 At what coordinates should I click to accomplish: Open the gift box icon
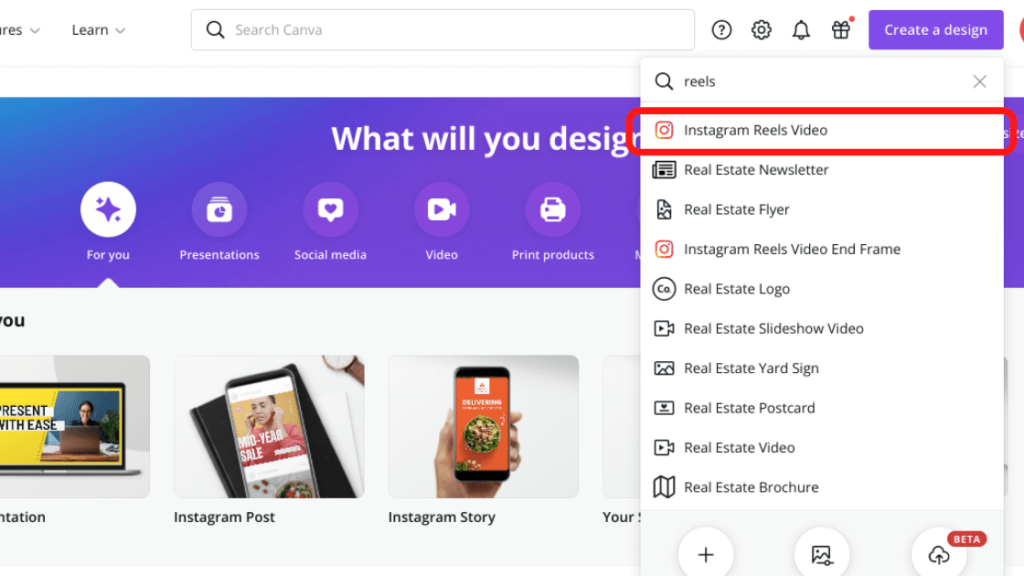841,29
